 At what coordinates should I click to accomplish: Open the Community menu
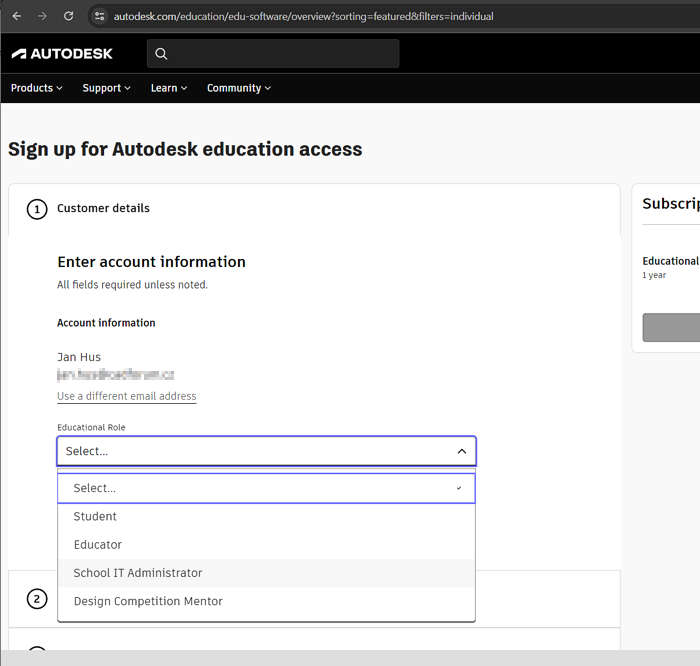tap(239, 88)
